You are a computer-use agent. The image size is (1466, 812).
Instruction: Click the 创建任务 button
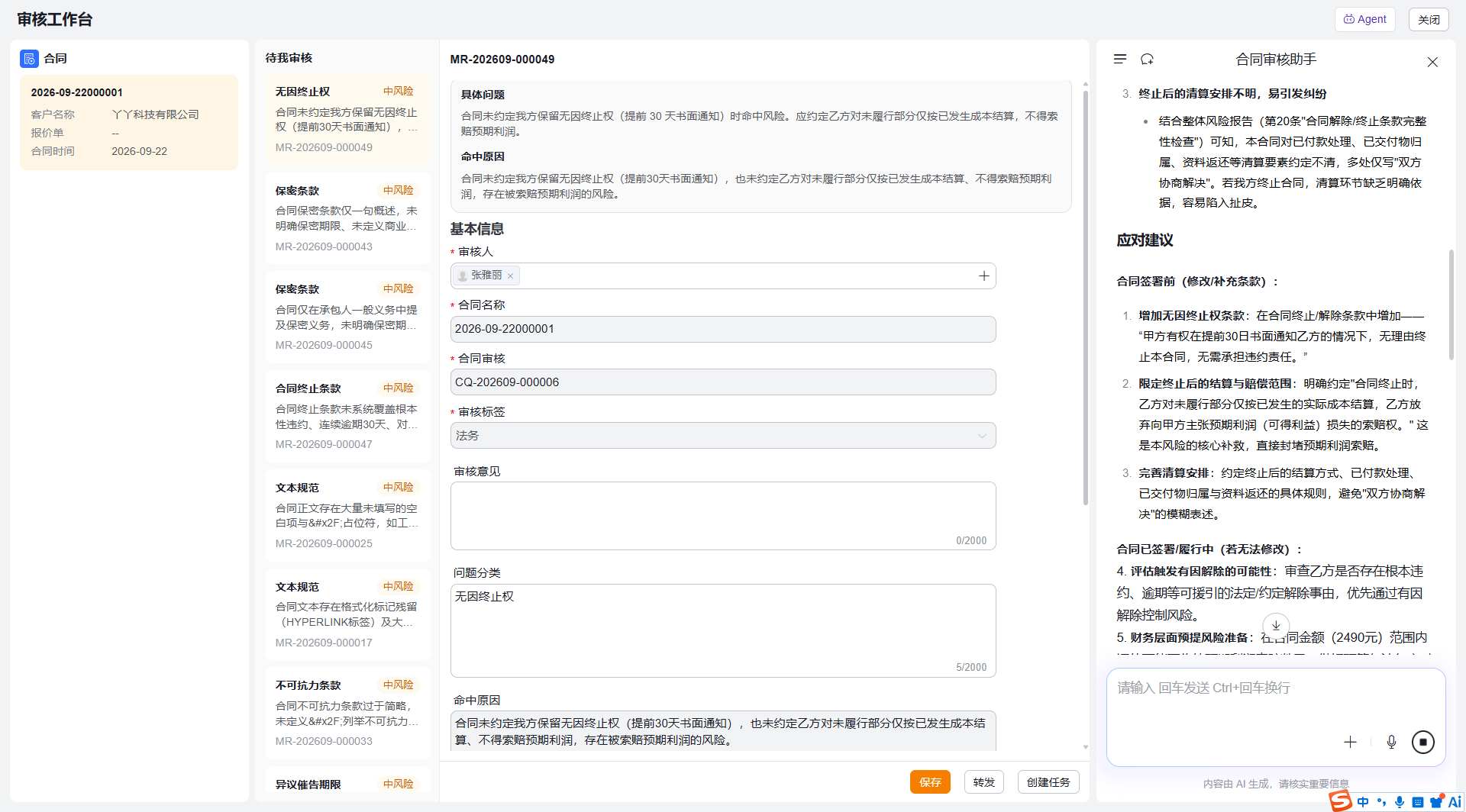(1048, 782)
